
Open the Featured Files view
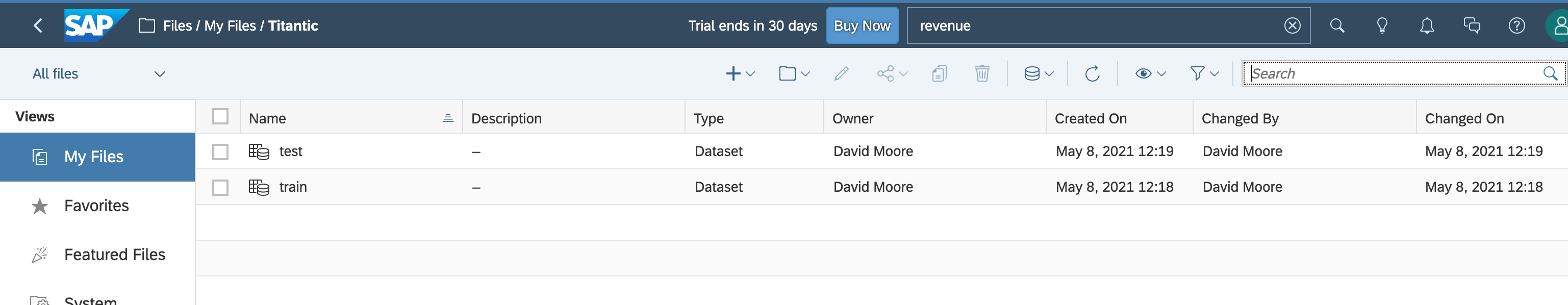(114, 255)
